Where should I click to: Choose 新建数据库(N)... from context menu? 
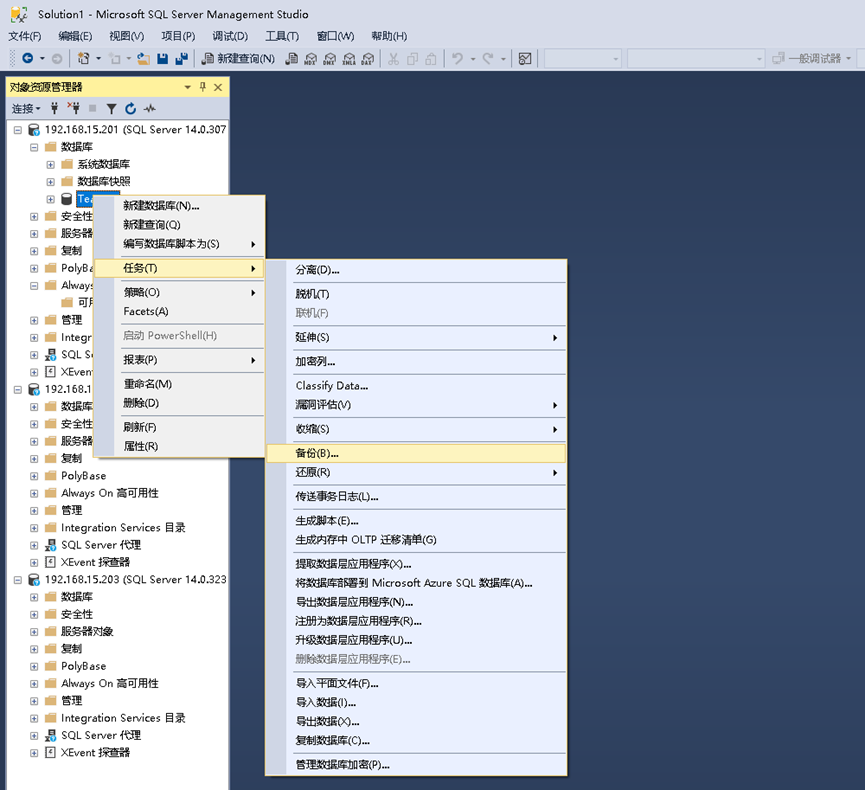[180, 206]
